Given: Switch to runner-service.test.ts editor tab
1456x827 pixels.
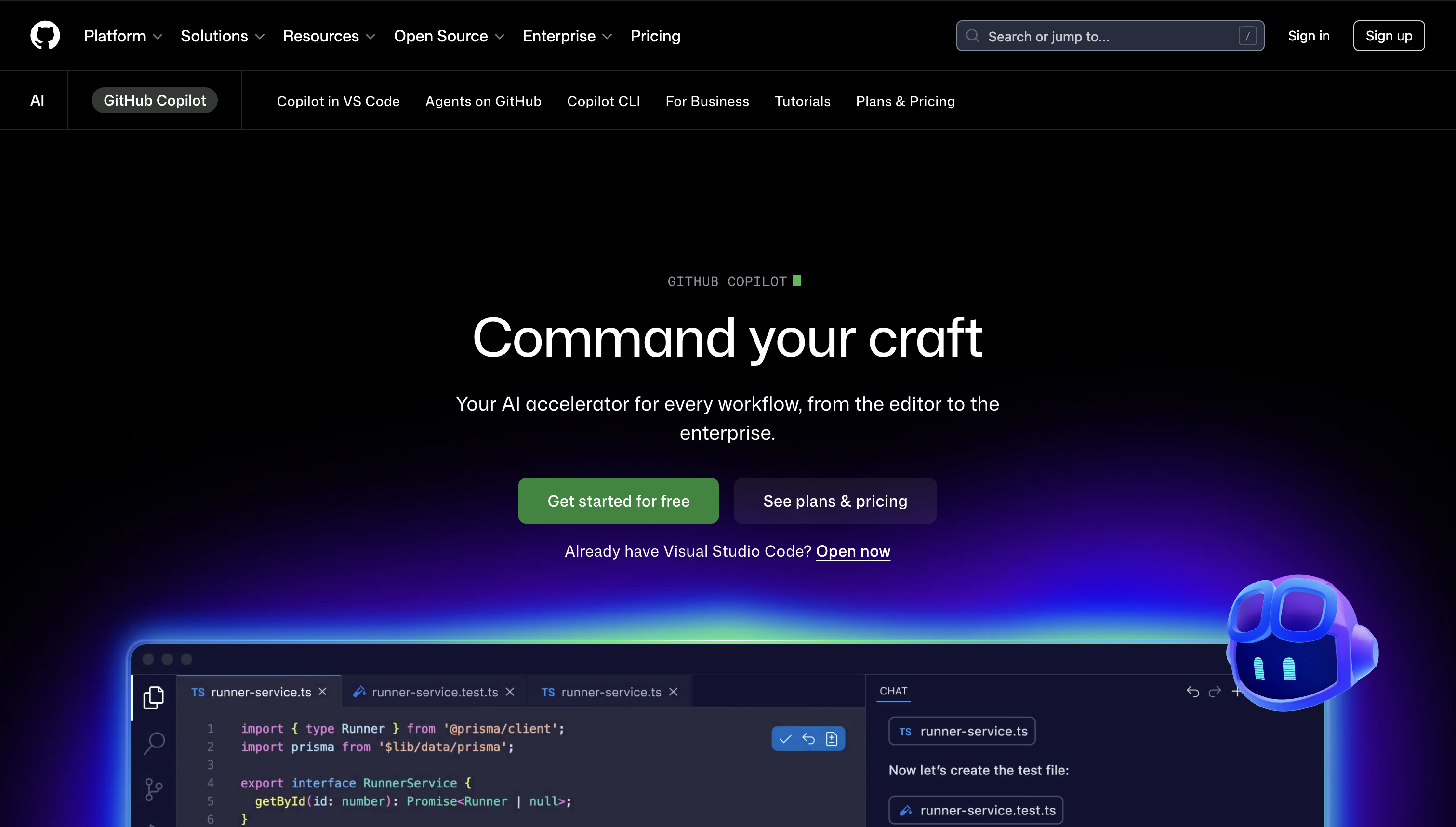Looking at the screenshot, I should 434,692.
